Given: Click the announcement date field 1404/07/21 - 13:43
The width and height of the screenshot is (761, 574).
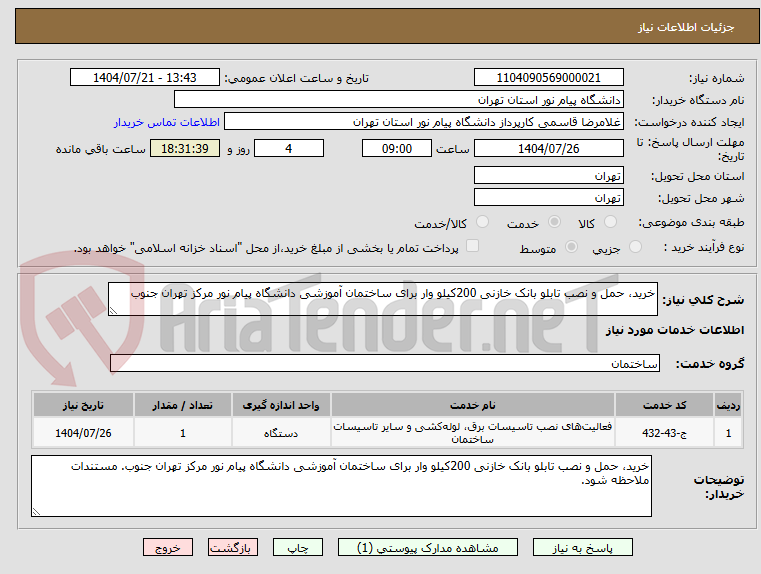Looking at the screenshot, I should (x=145, y=77).
